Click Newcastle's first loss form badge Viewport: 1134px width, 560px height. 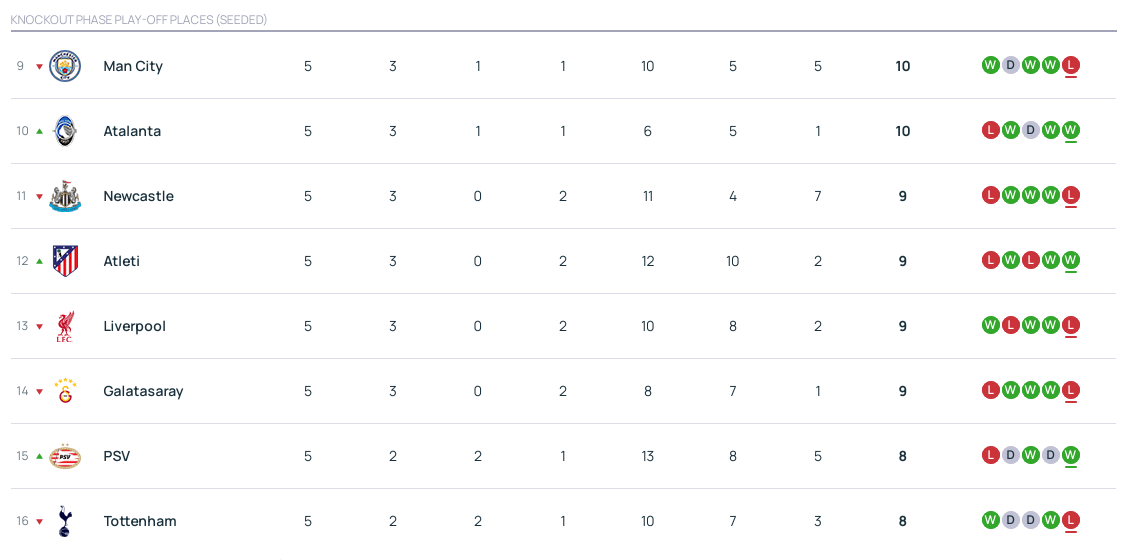(991, 196)
